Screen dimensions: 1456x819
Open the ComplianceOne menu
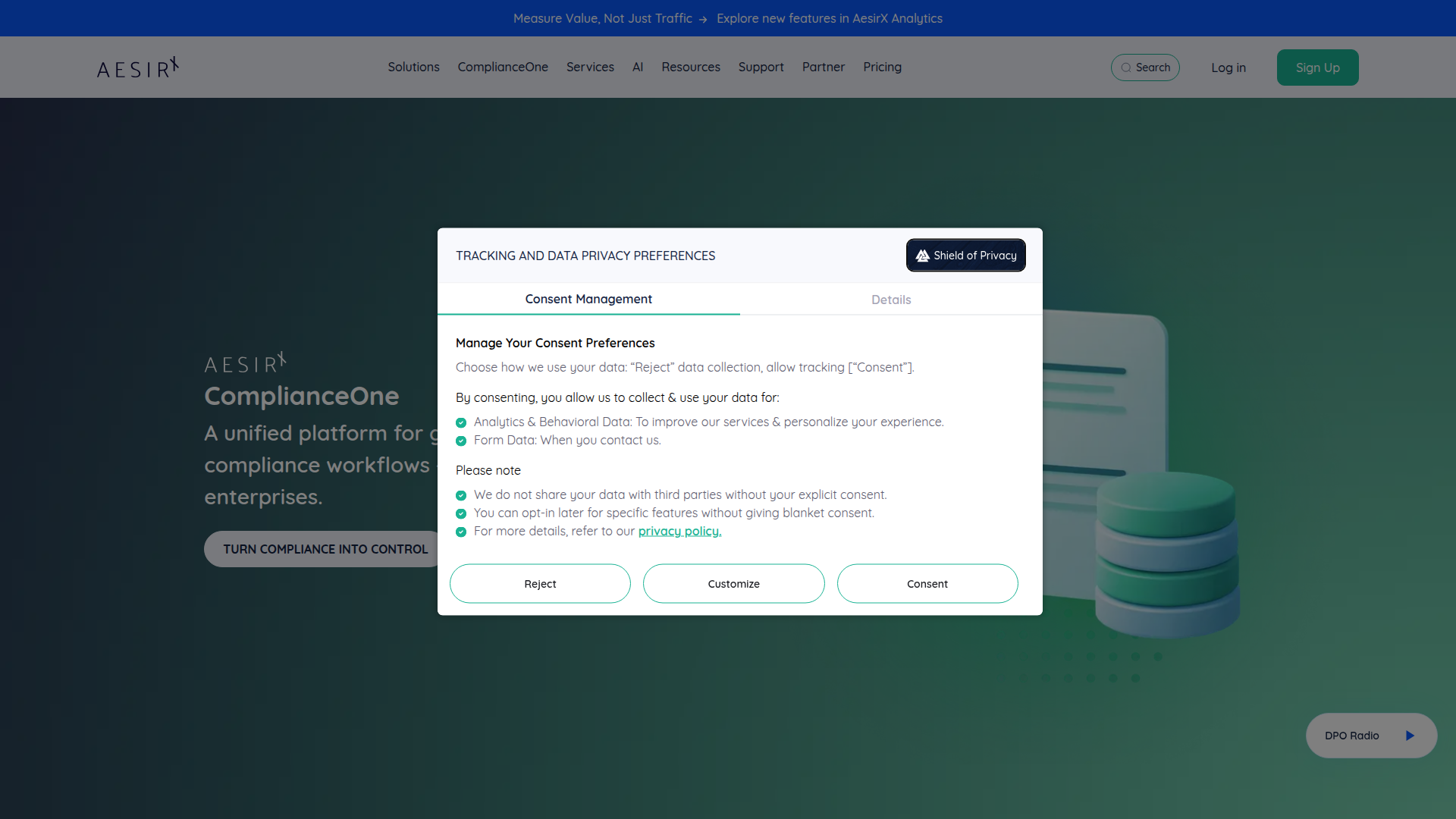503,67
